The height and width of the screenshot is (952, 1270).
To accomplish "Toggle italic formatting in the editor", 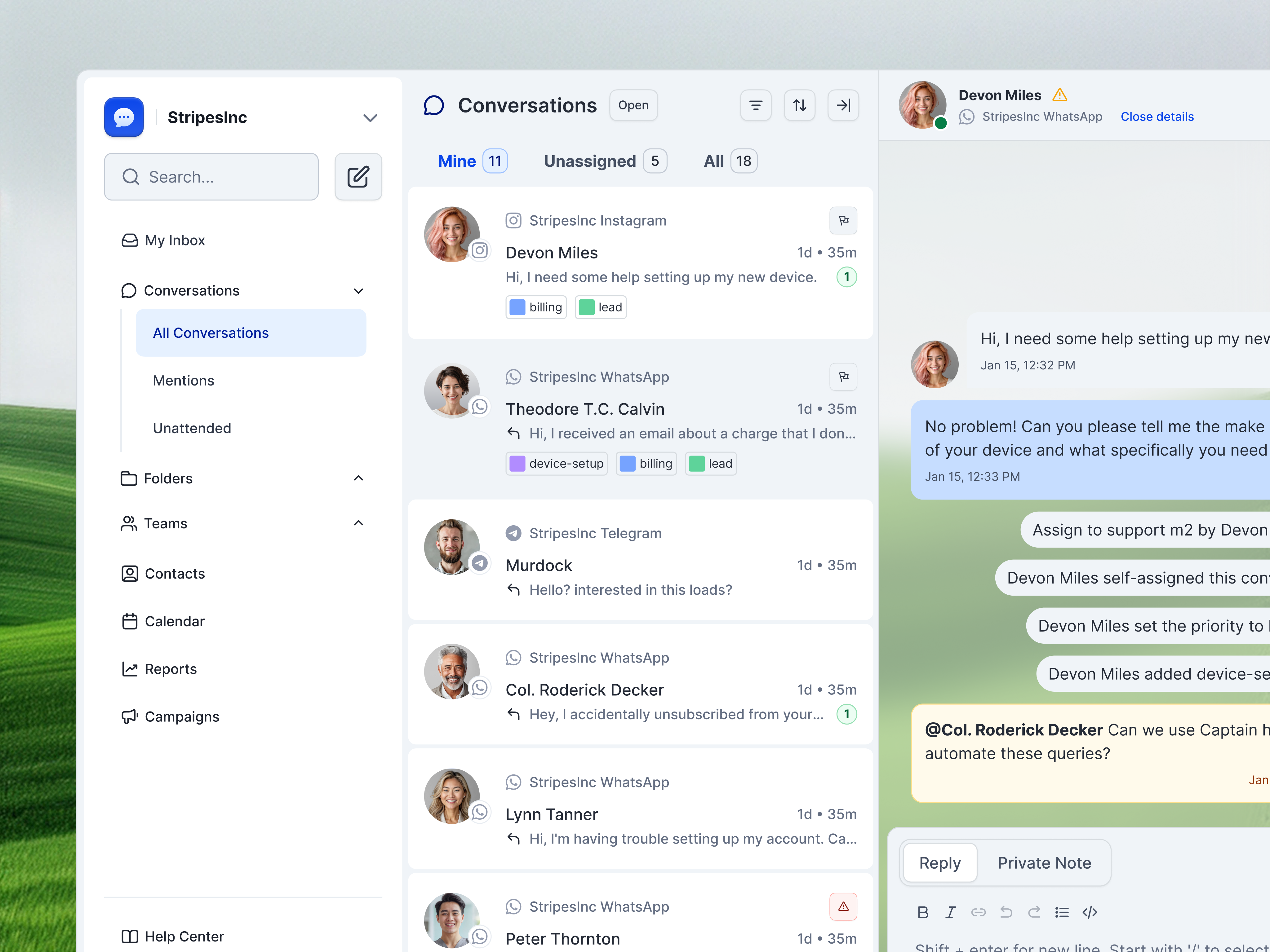I will pos(950,912).
